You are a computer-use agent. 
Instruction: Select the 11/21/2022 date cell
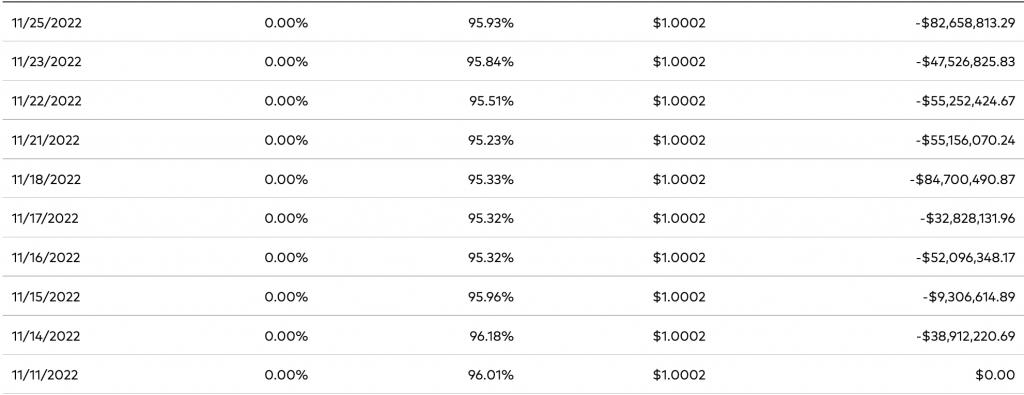pos(46,140)
